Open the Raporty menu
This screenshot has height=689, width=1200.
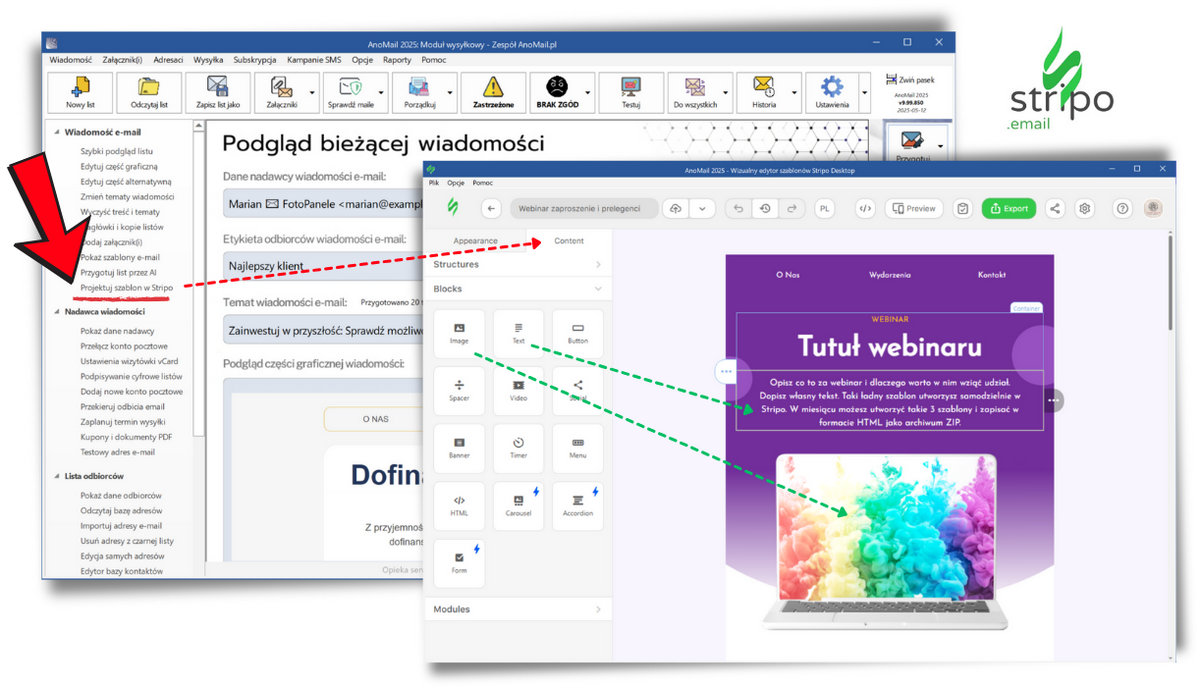point(397,59)
